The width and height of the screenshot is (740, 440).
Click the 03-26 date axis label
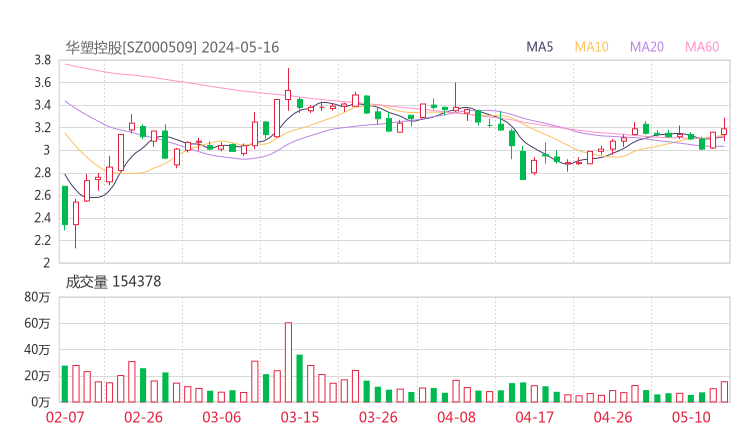(x=378, y=417)
